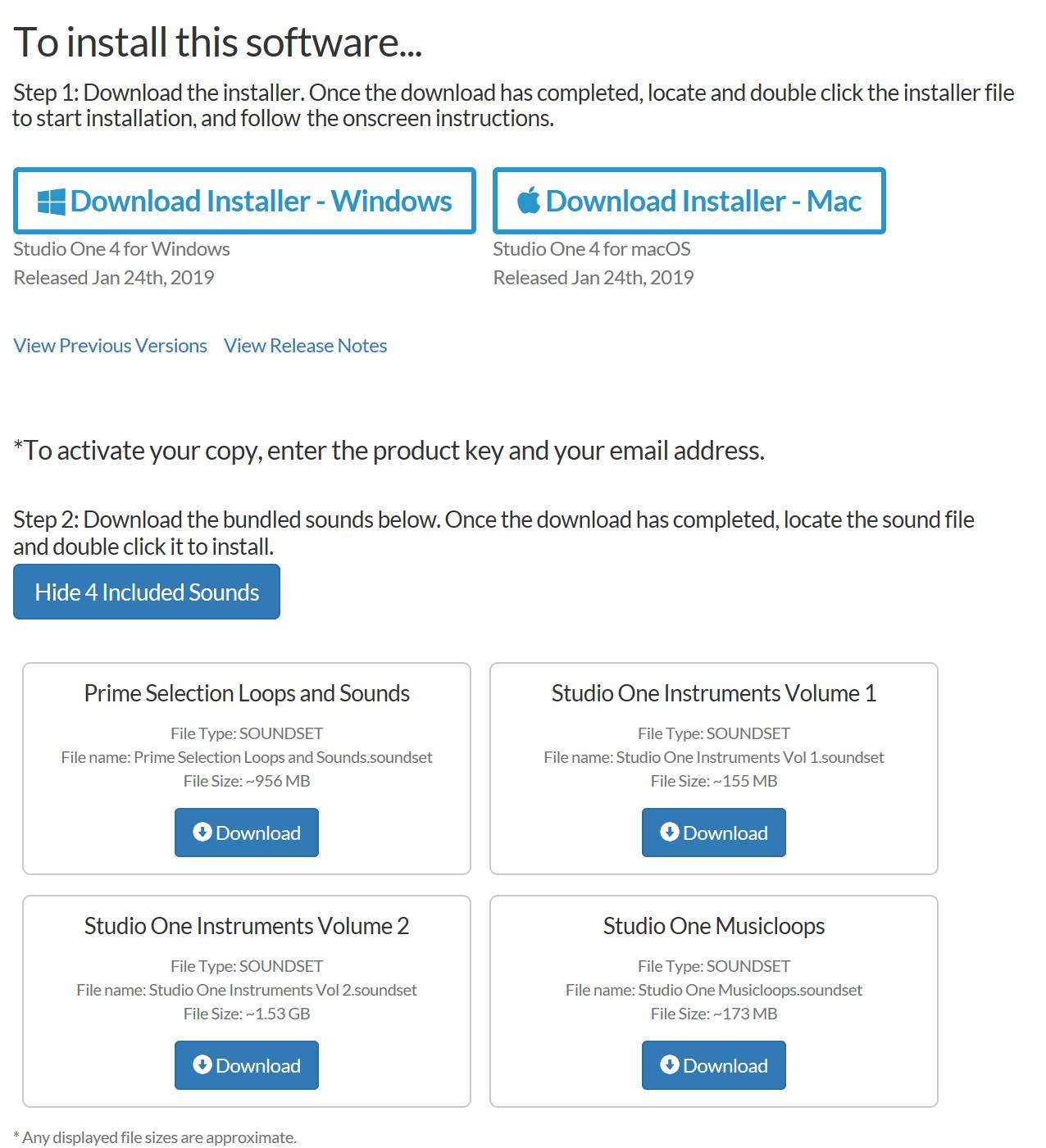The height and width of the screenshot is (1148, 1046).
Task: Click the Studio One Musicloops.soundset file name
Action: point(749,990)
